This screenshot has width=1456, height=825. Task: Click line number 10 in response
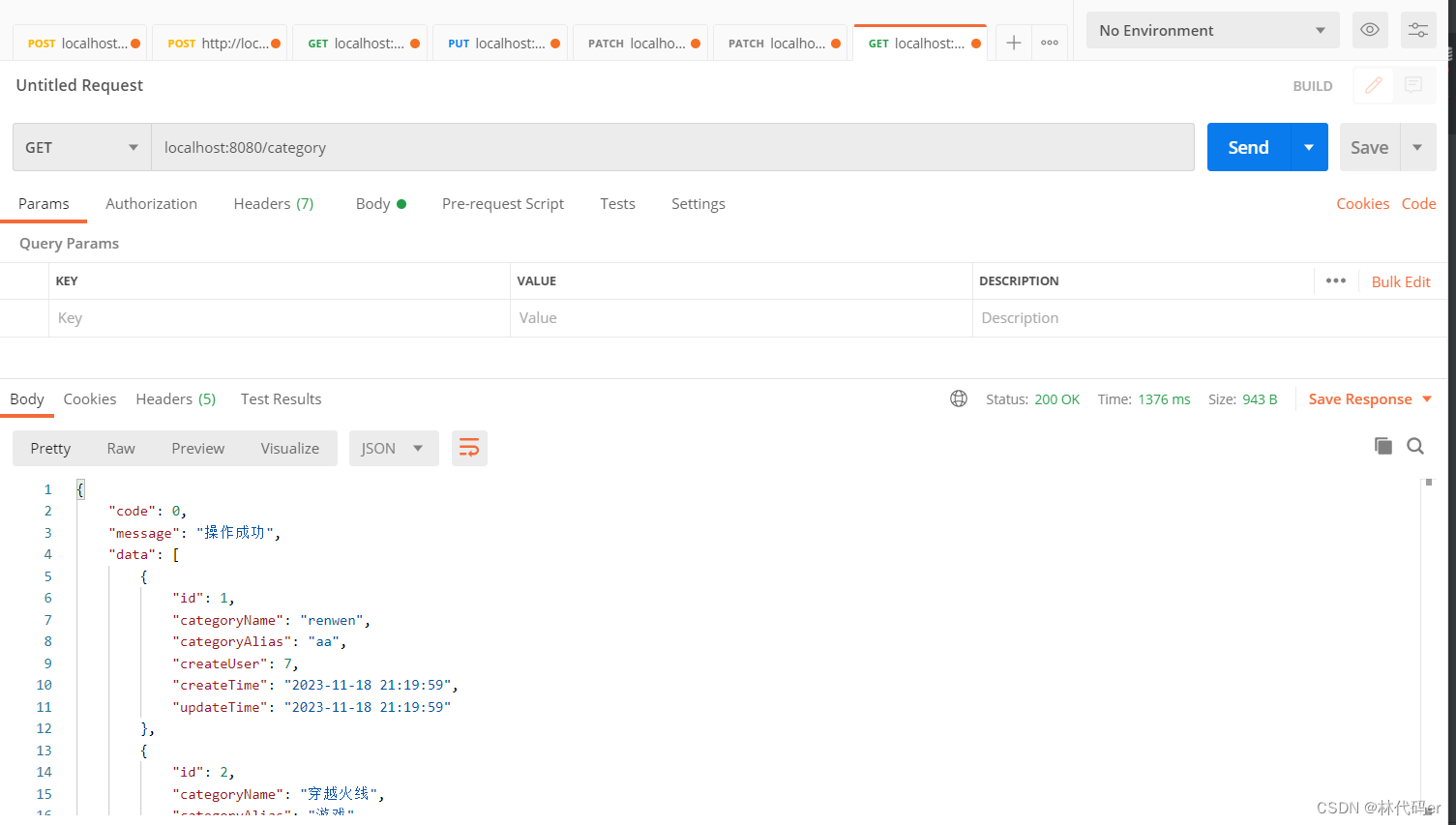point(45,685)
